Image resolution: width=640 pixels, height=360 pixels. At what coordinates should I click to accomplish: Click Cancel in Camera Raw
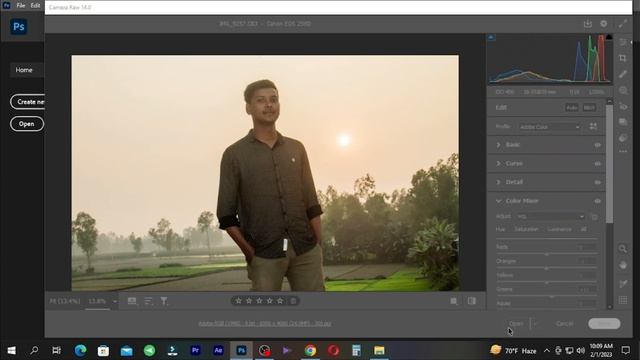[564, 324]
